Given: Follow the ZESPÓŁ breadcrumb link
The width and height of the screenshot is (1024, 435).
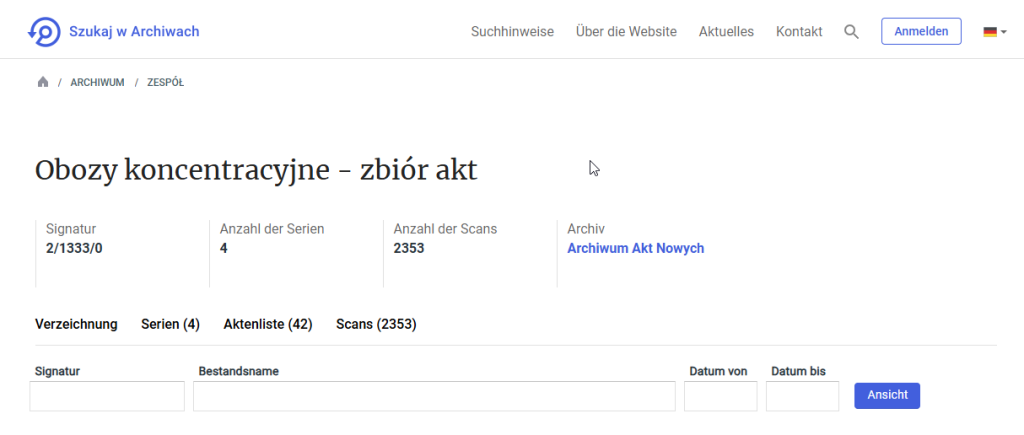Looking at the screenshot, I should click(165, 83).
